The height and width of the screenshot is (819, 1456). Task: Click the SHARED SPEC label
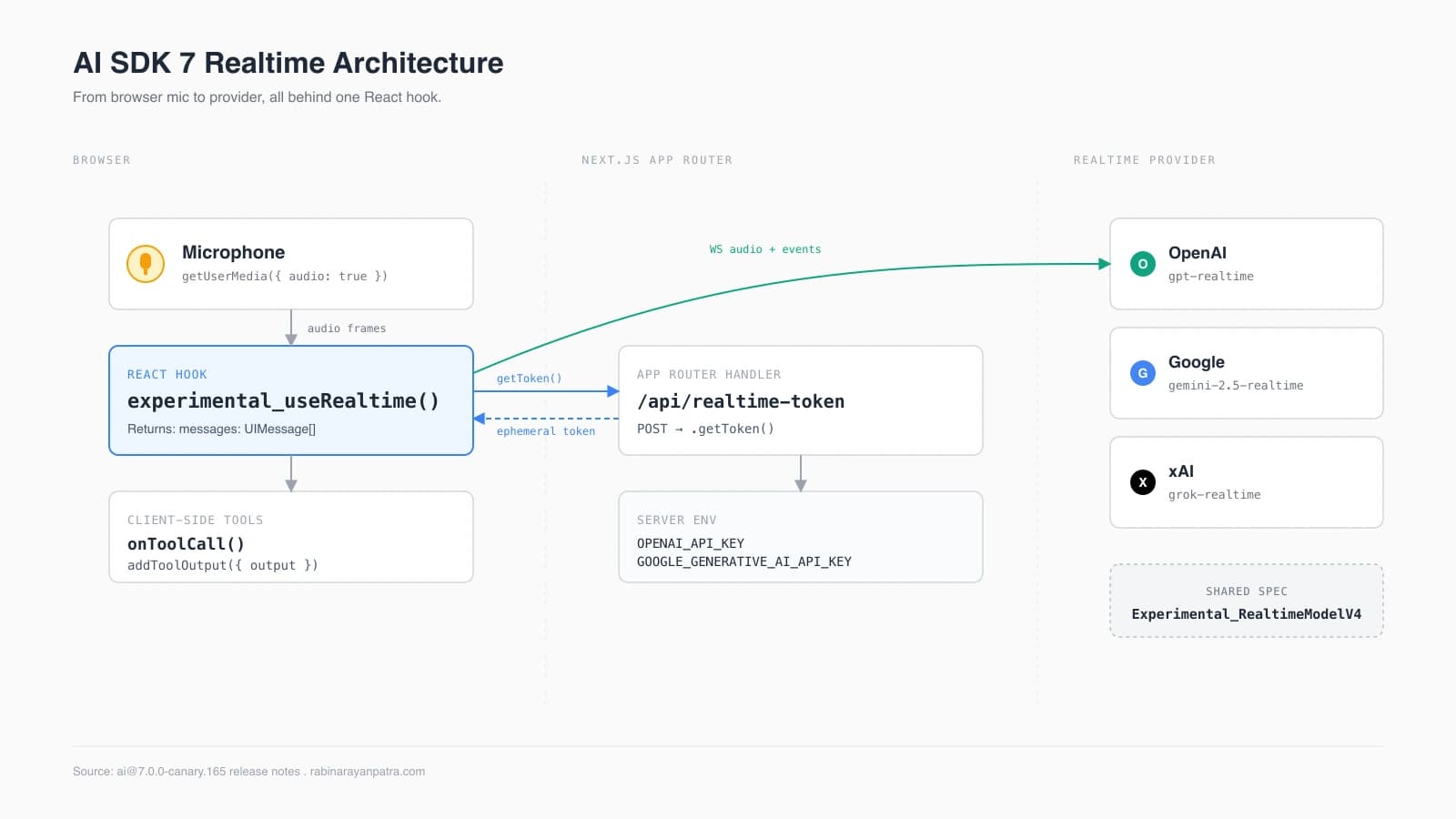tap(1247, 591)
